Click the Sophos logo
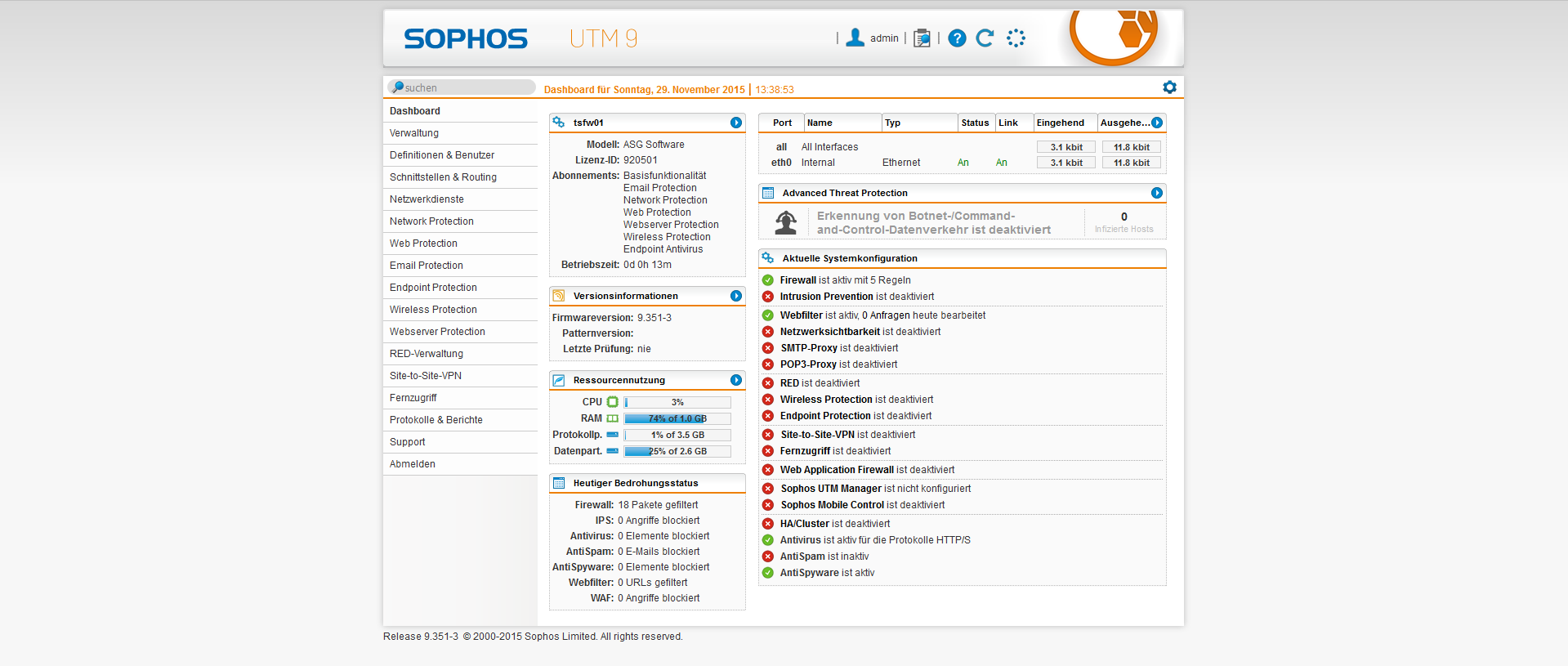 [466, 38]
